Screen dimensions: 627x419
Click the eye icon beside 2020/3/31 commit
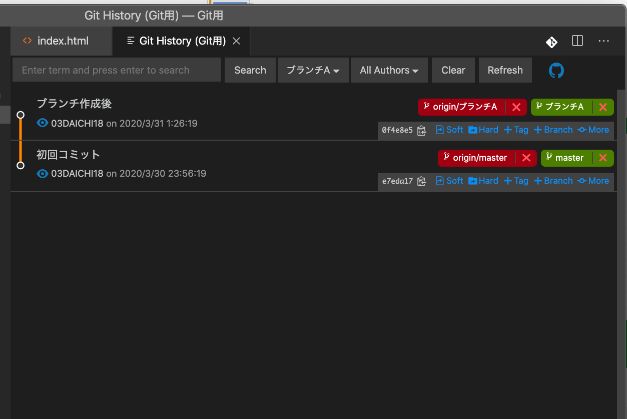click(x=42, y=123)
